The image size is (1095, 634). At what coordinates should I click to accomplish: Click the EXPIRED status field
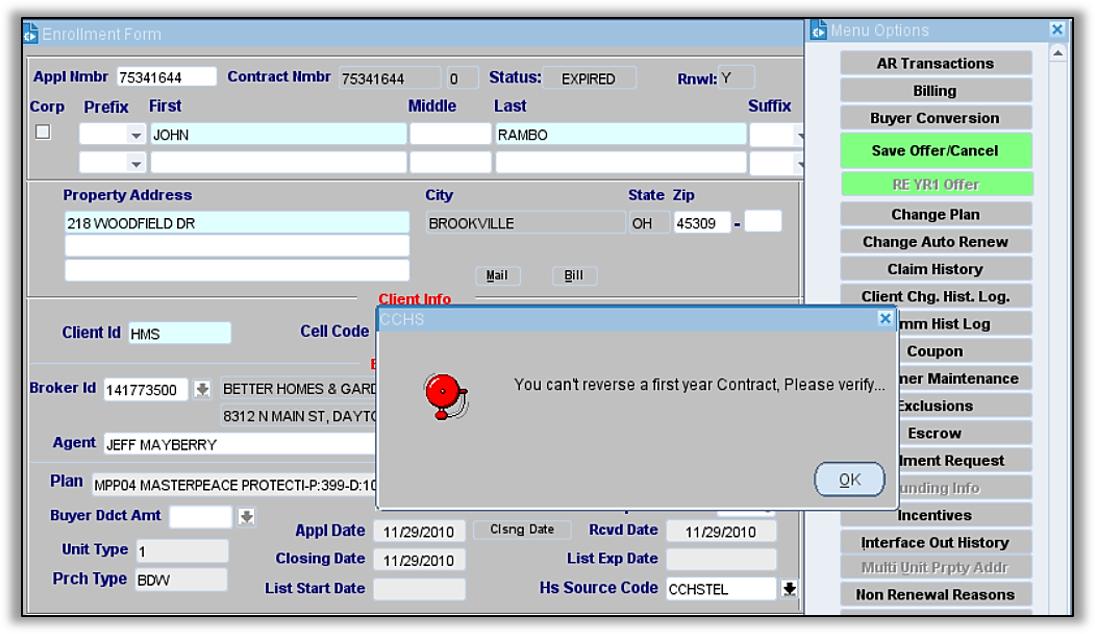[589, 78]
